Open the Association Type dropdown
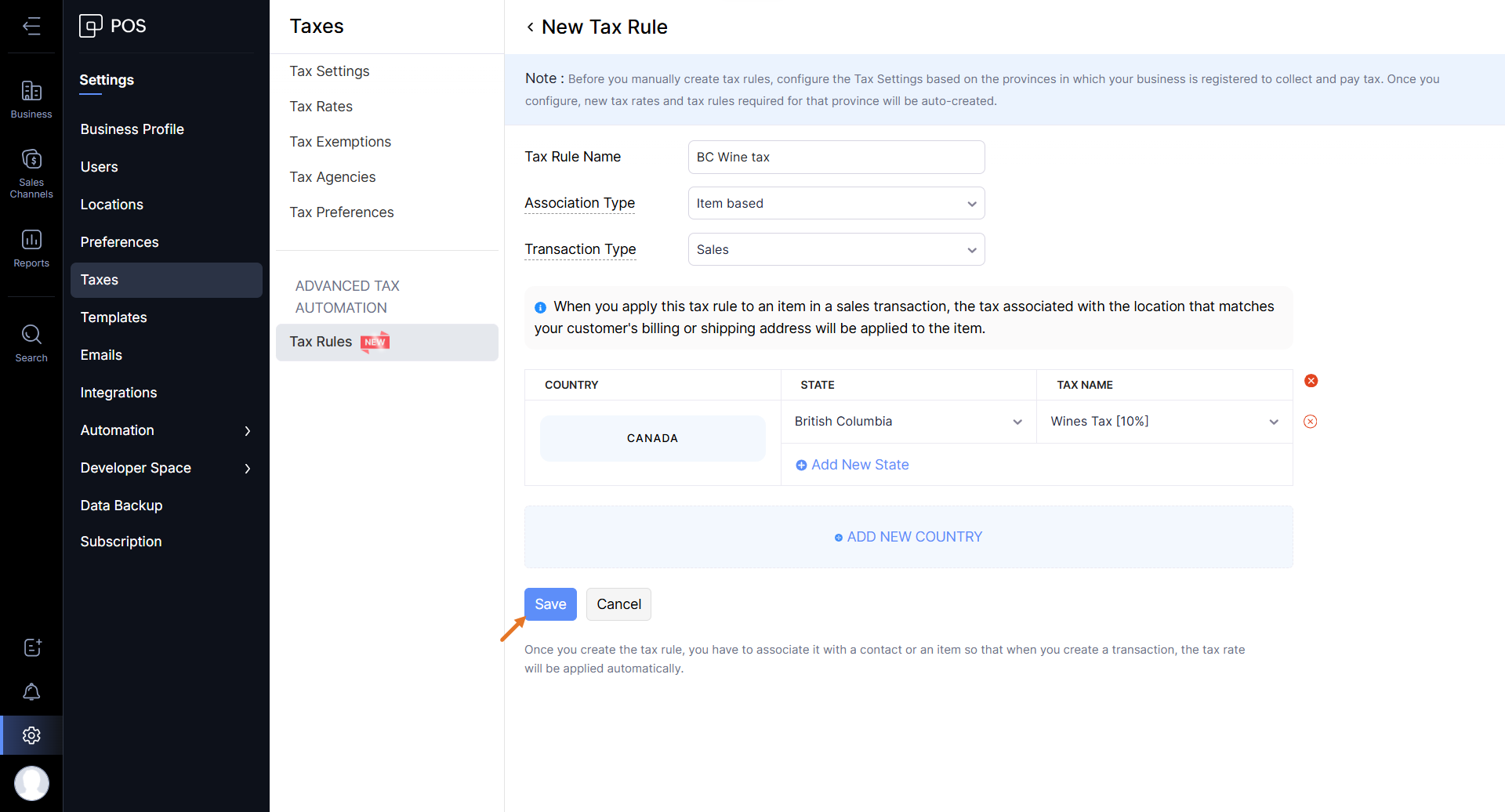The image size is (1505, 812). click(x=836, y=204)
